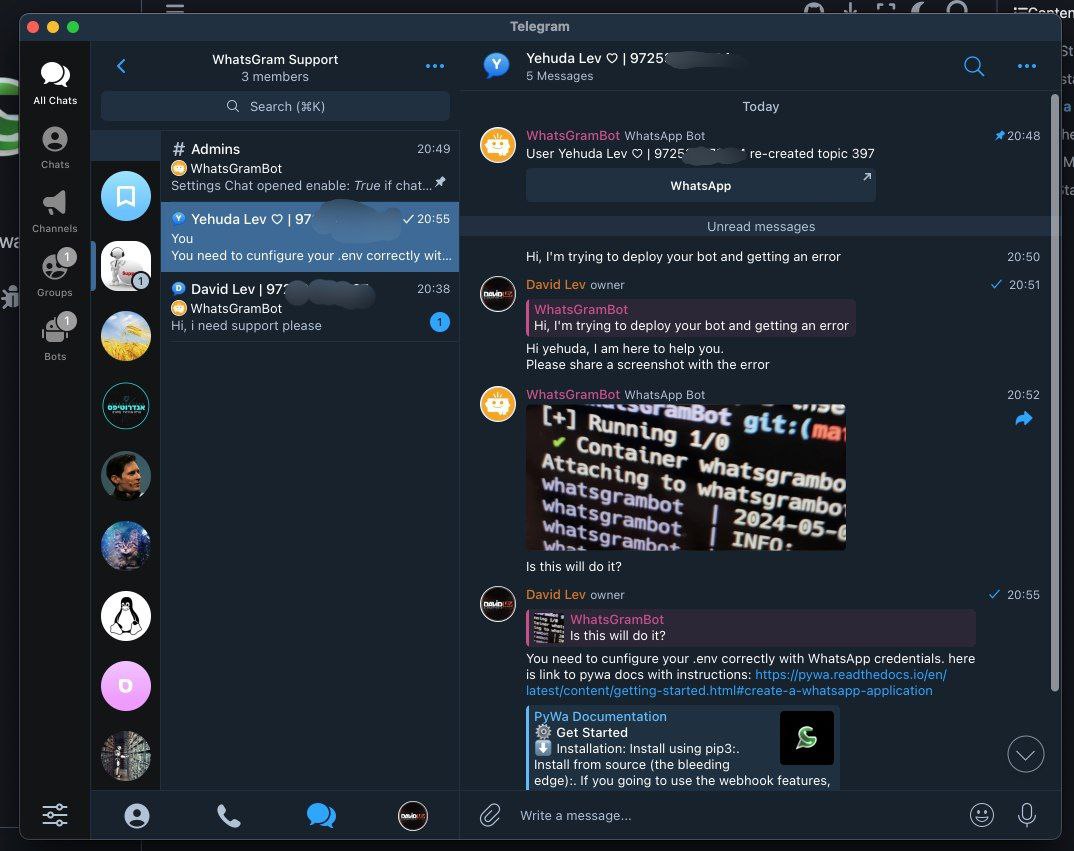Click WhatsGramBot sender name at 20:48
This screenshot has width=1074, height=851.
click(573, 136)
